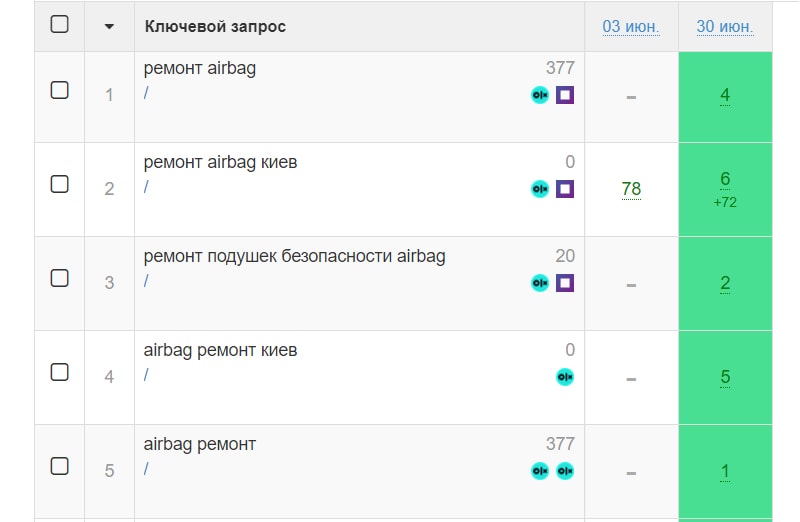The width and height of the screenshot is (800, 522).
Task: Click the green position cell showing 1
Action: tap(725, 471)
